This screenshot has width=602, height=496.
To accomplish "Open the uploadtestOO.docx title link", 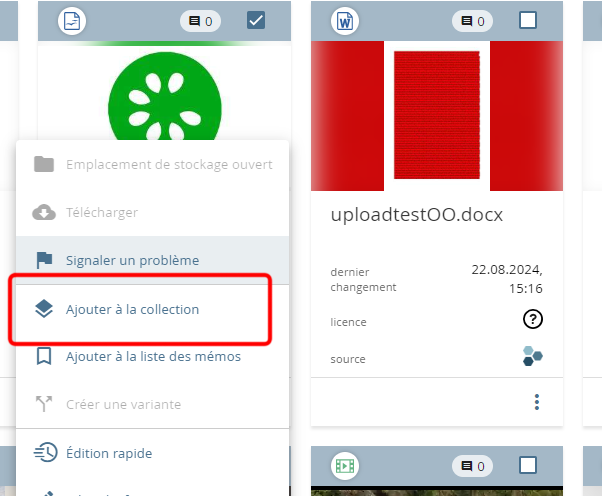I will coord(417,215).
